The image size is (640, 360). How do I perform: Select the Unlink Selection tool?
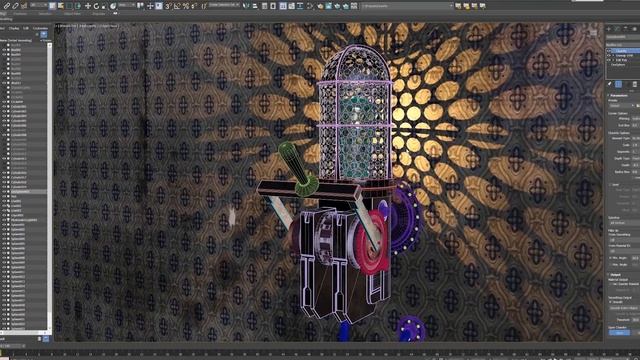15,6
